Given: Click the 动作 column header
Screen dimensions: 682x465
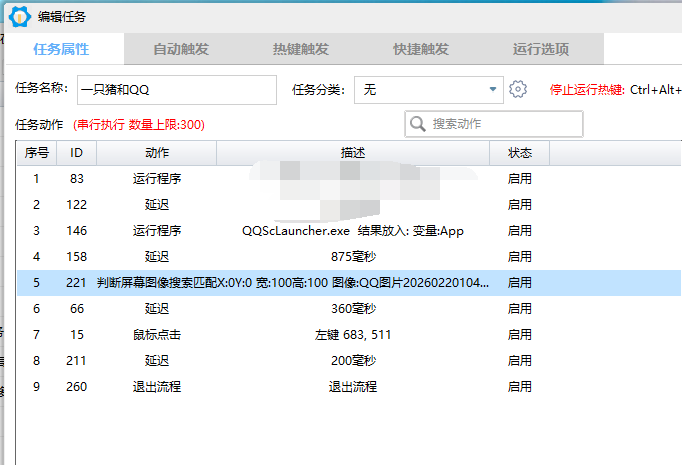Looking at the screenshot, I should (157, 153).
